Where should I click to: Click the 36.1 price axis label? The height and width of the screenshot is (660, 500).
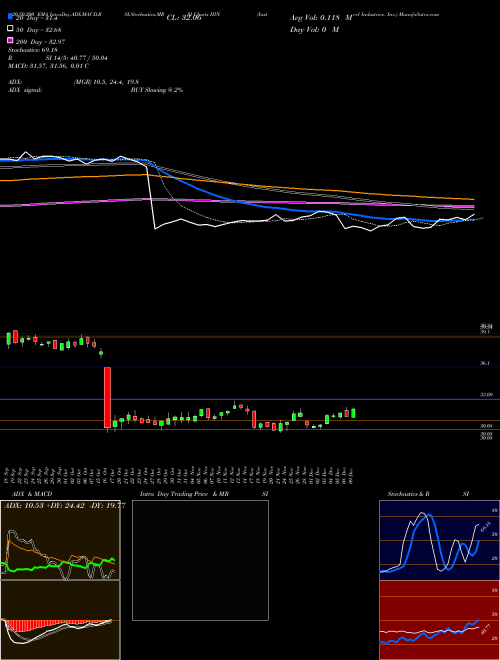[484, 363]
